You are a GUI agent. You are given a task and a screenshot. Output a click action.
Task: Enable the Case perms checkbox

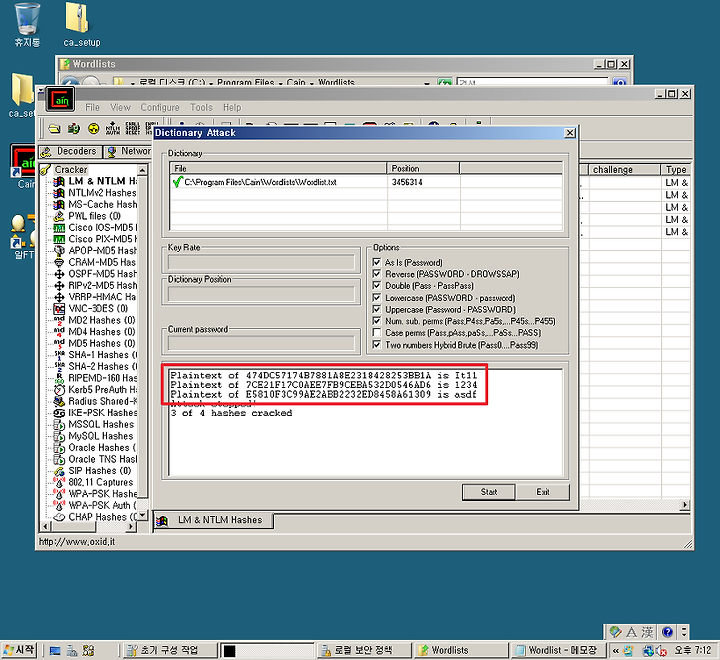tap(377, 333)
